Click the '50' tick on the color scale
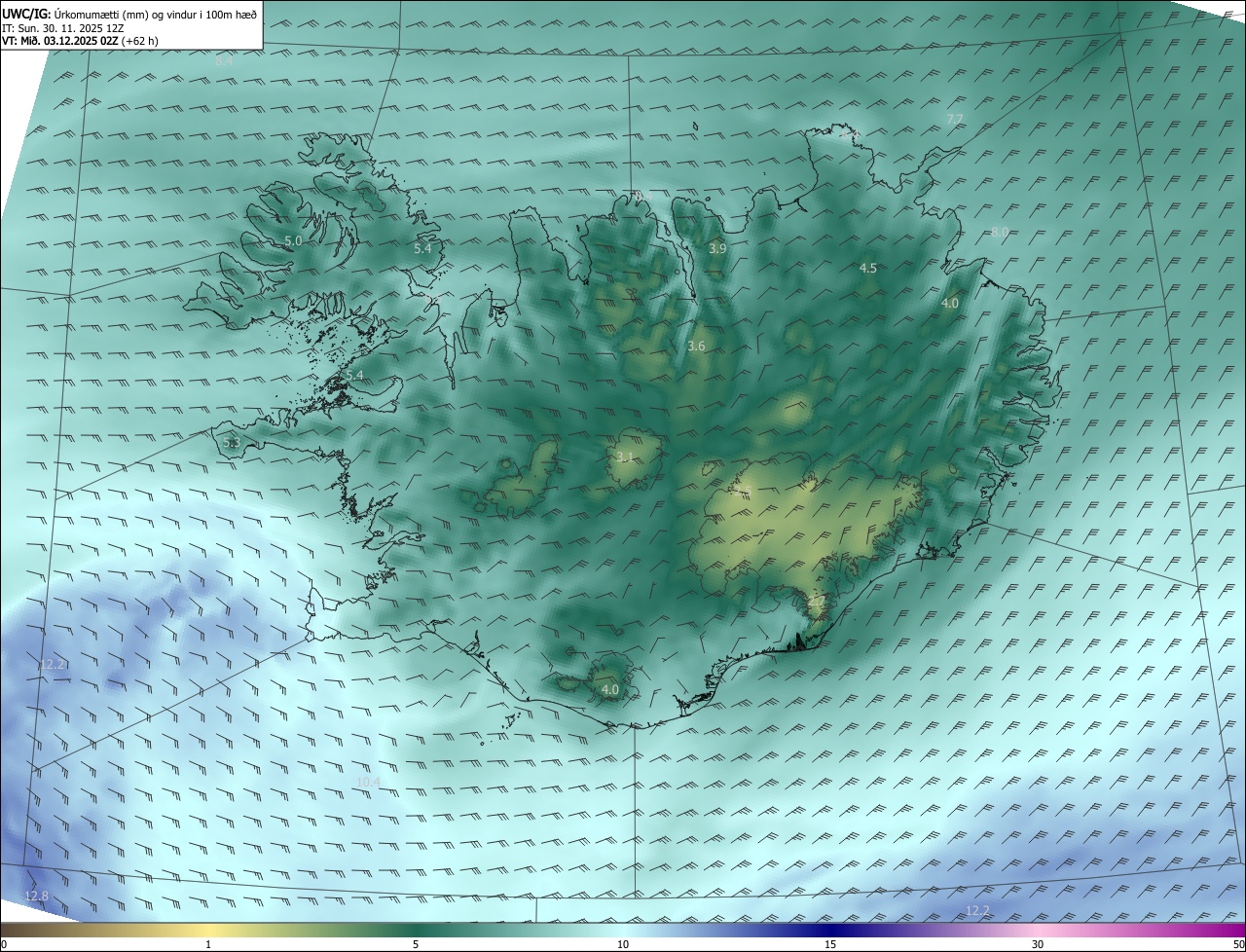The width and height of the screenshot is (1246, 952). pos(1238,944)
